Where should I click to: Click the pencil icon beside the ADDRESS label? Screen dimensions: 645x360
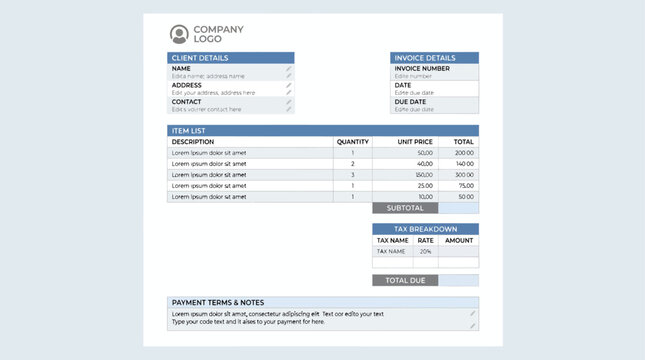[x=289, y=85]
